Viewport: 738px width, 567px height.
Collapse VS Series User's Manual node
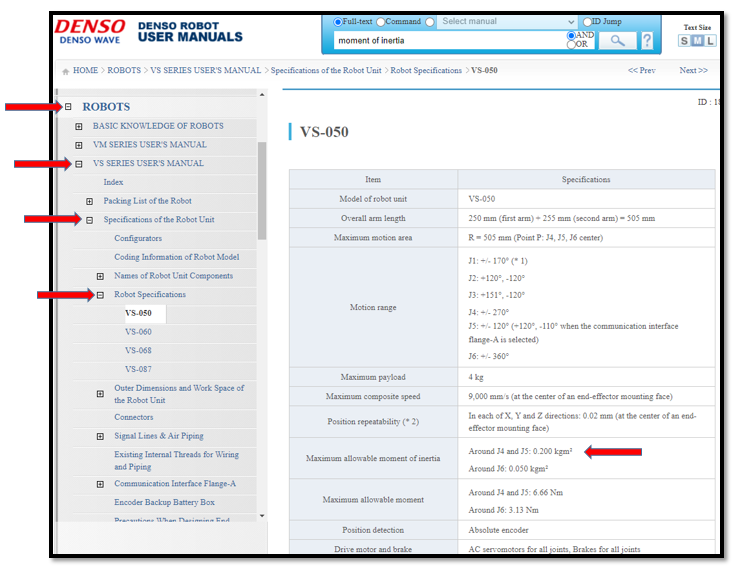(79, 164)
